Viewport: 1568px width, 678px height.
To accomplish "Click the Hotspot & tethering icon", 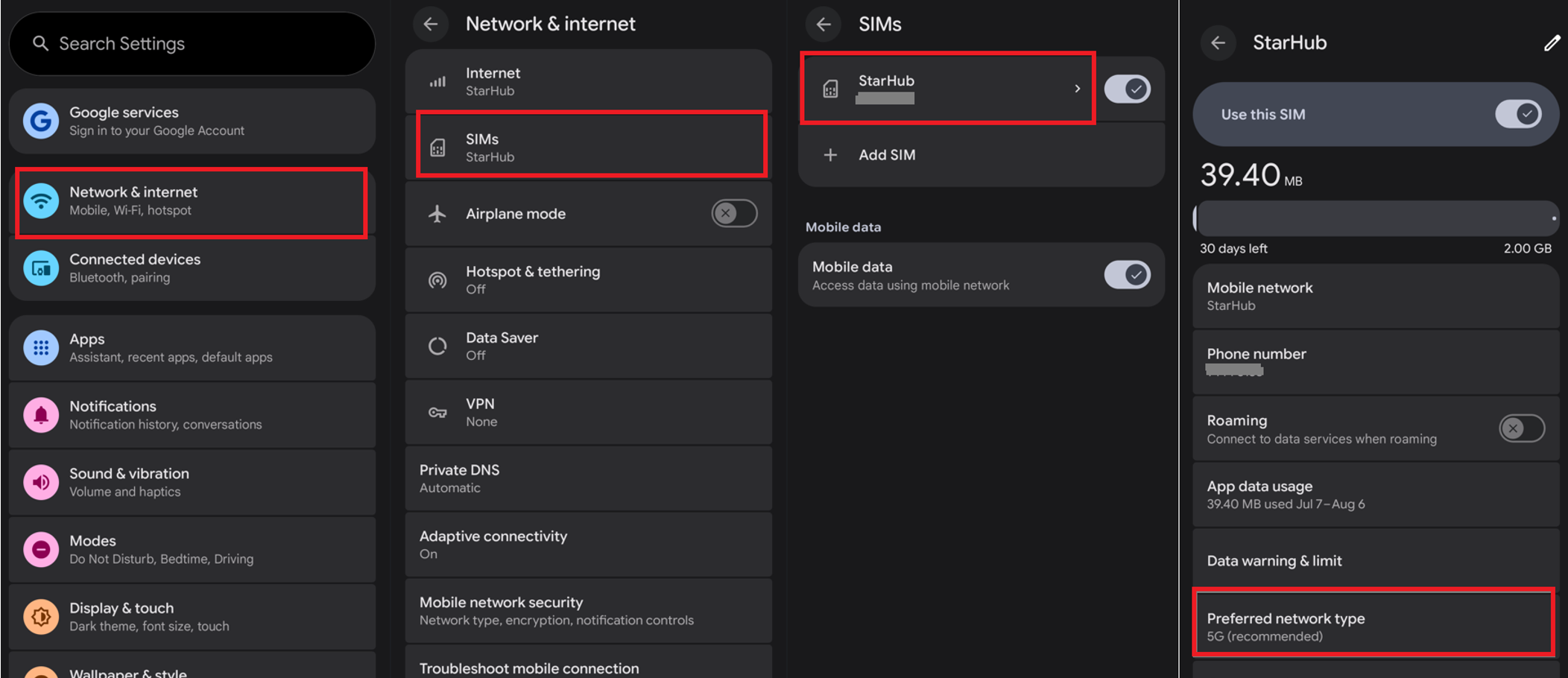I will (437, 280).
